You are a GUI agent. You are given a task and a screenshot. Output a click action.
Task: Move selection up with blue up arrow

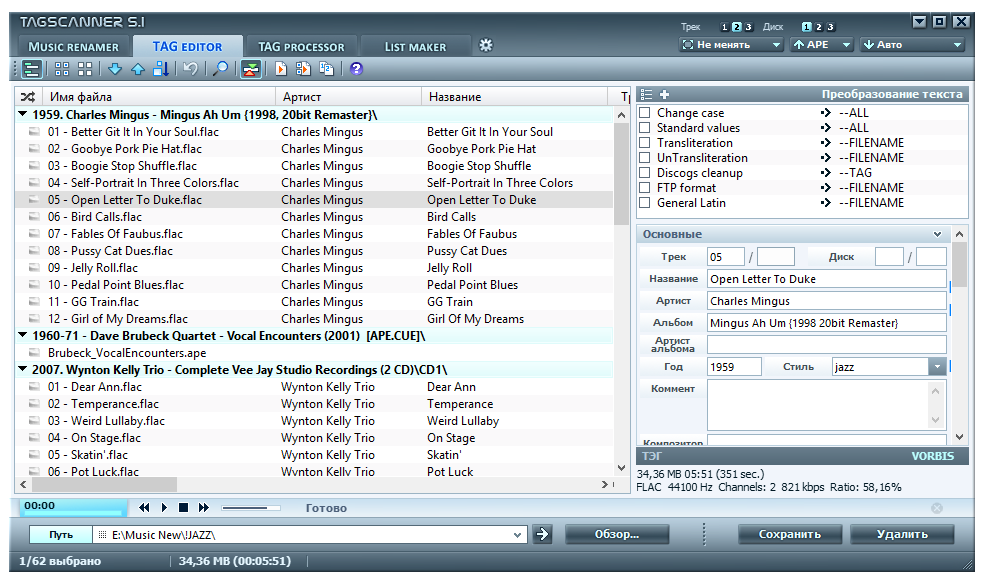pyautogui.click(x=138, y=69)
